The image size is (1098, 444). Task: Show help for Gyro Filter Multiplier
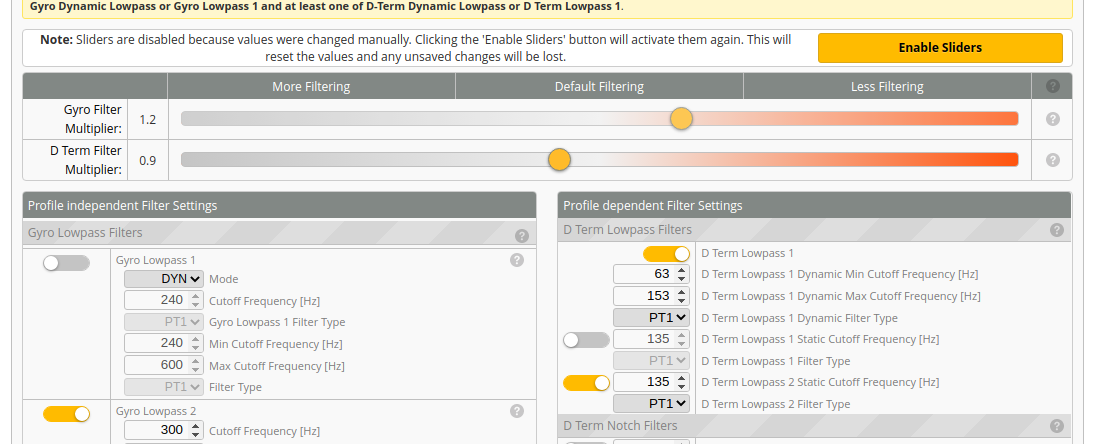pos(1052,119)
